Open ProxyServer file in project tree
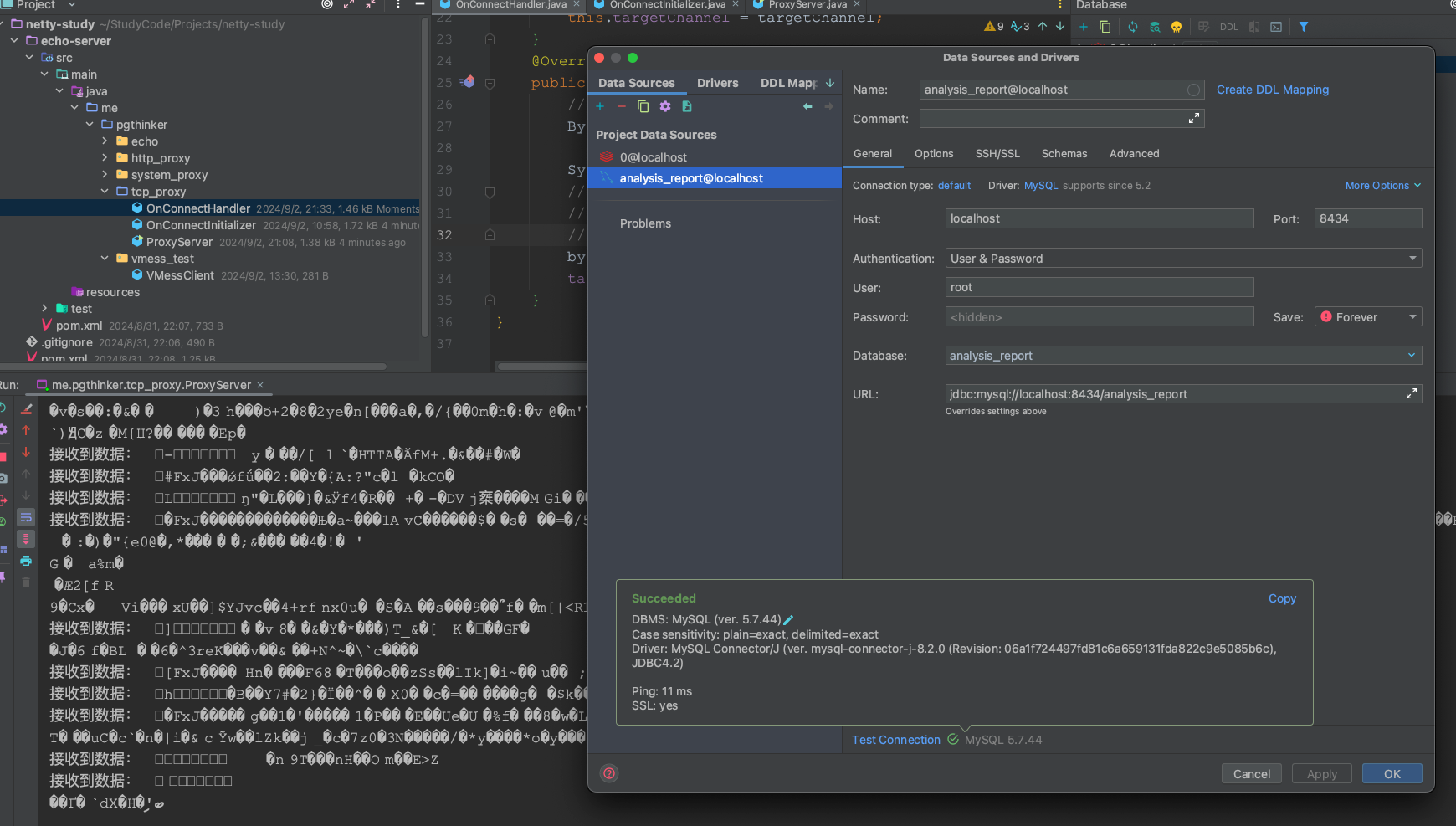 pos(179,242)
